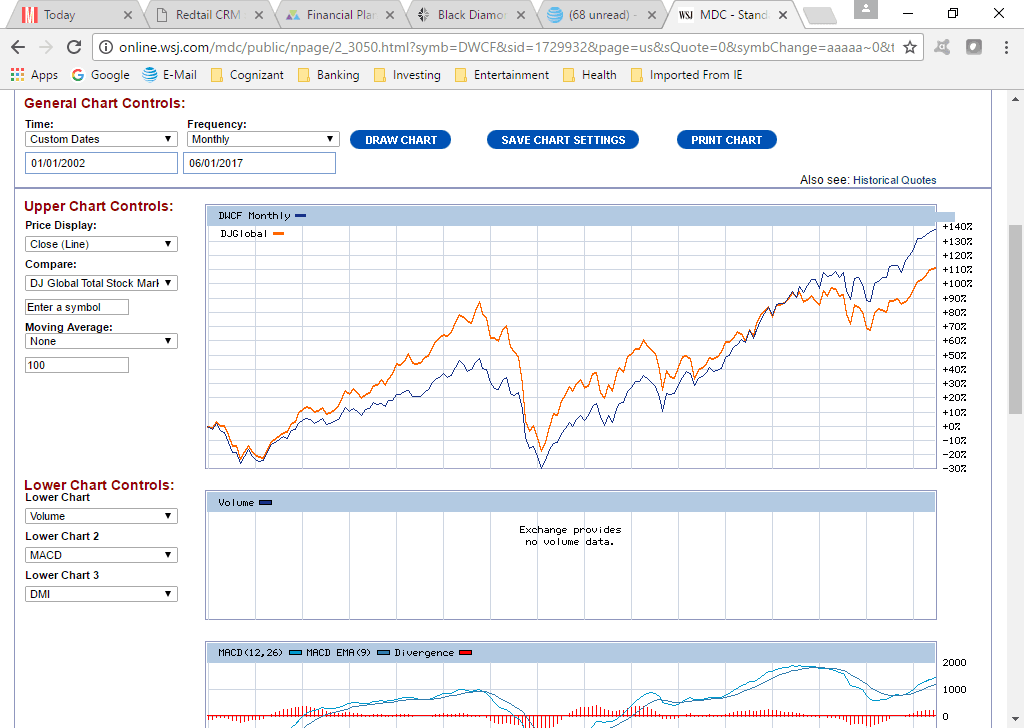Click the Lower Chart Controls heading

pos(99,485)
